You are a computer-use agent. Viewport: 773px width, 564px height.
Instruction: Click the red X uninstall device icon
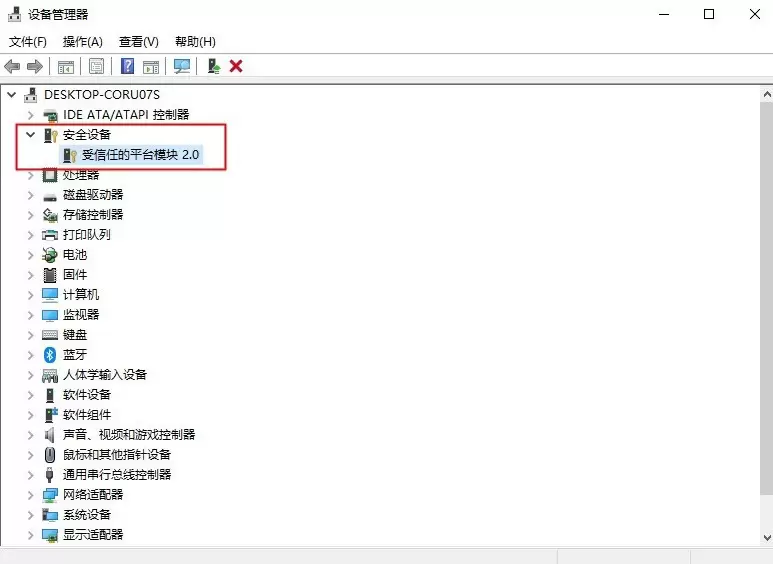[236, 66]
